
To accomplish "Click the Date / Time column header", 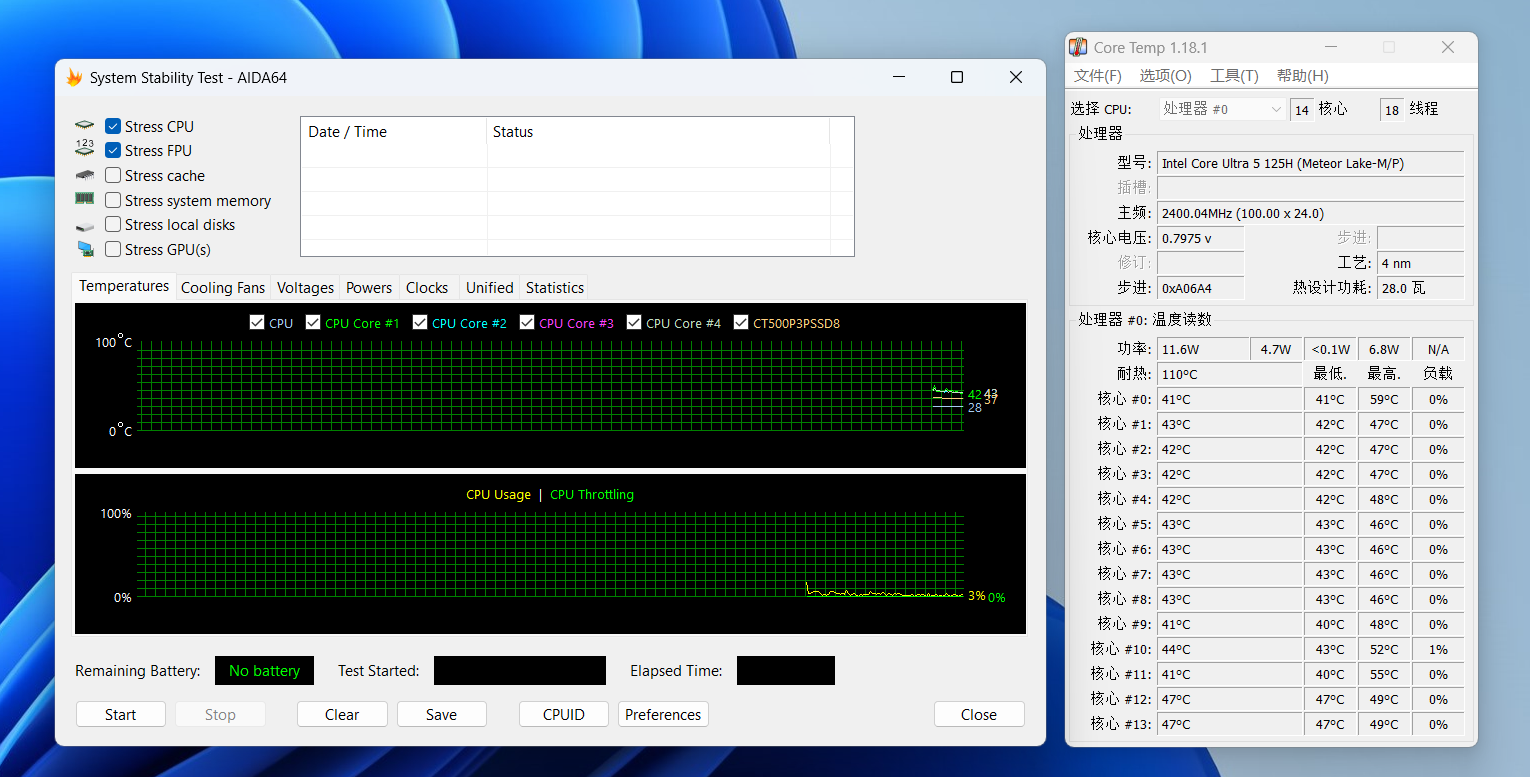I will click(394, 131).
